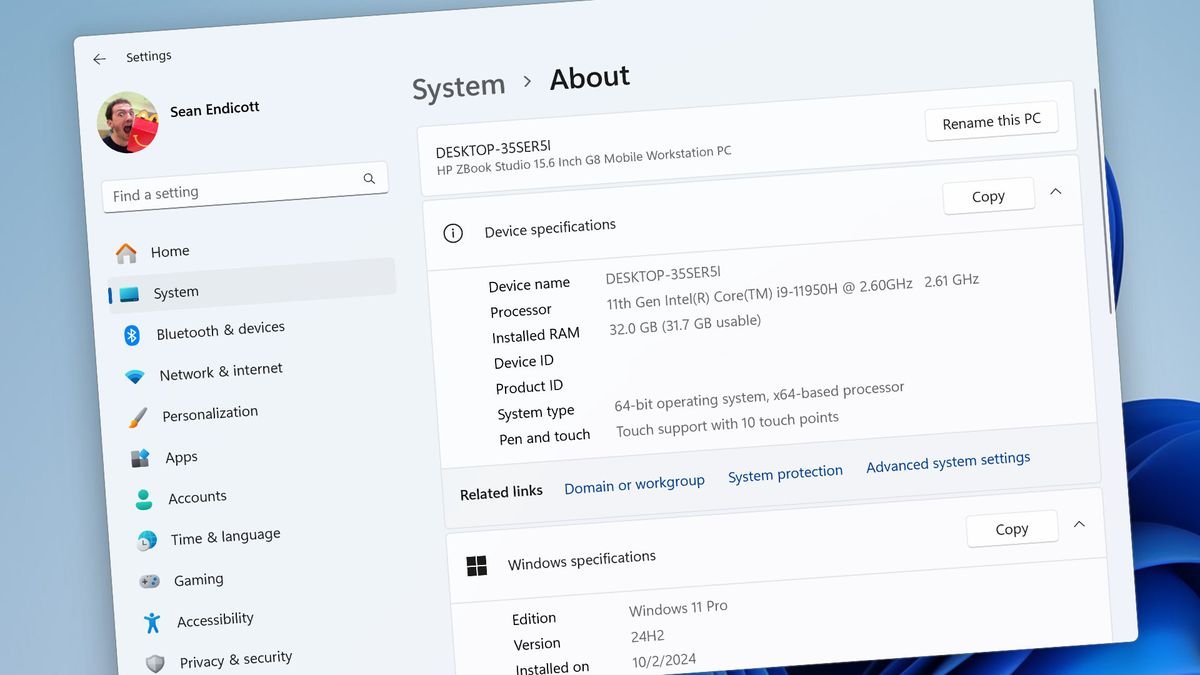Collapse the Windows specifications section
Viewport: 1200px width, 675px height.
[1079, 524]
